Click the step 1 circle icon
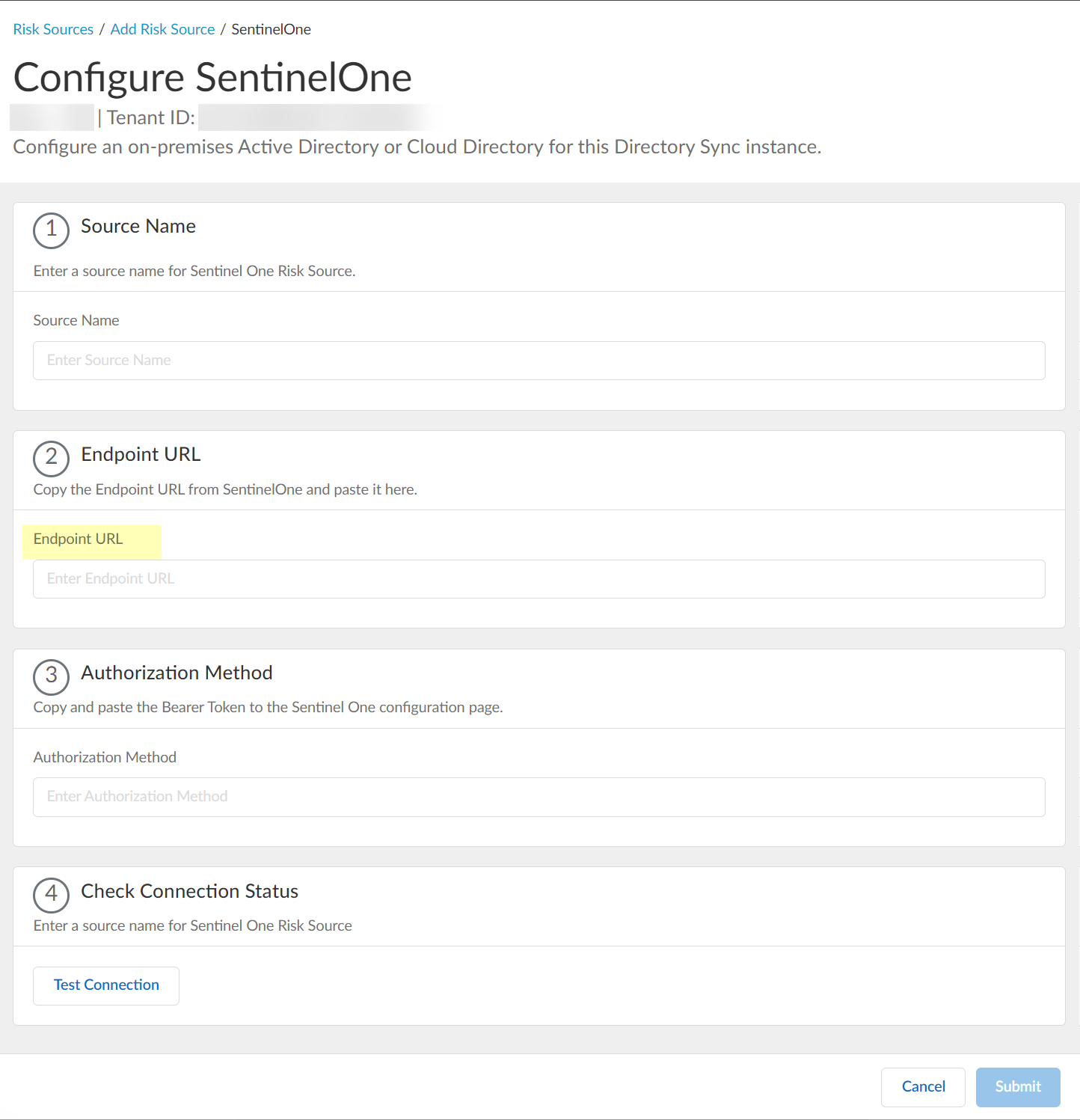Screen dimensions: 1080x1120 click(x=51, y=230)
